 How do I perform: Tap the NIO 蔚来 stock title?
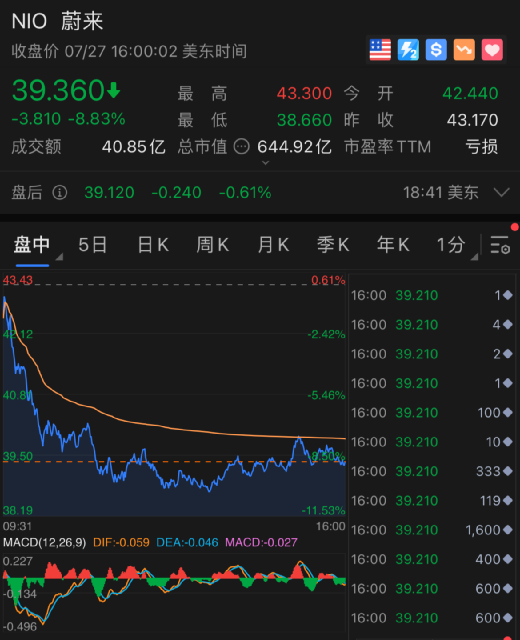pyautogui.click(x=57, y=21)
